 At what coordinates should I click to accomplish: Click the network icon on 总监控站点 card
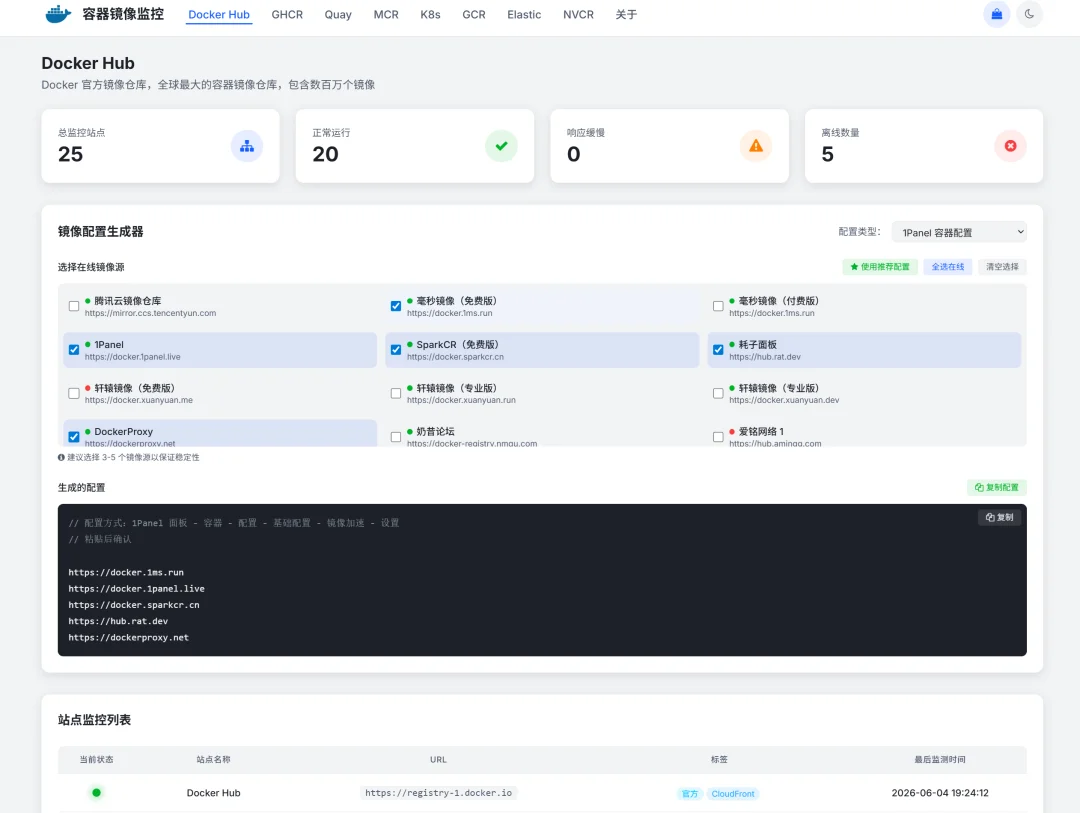(x=247, y=146)
